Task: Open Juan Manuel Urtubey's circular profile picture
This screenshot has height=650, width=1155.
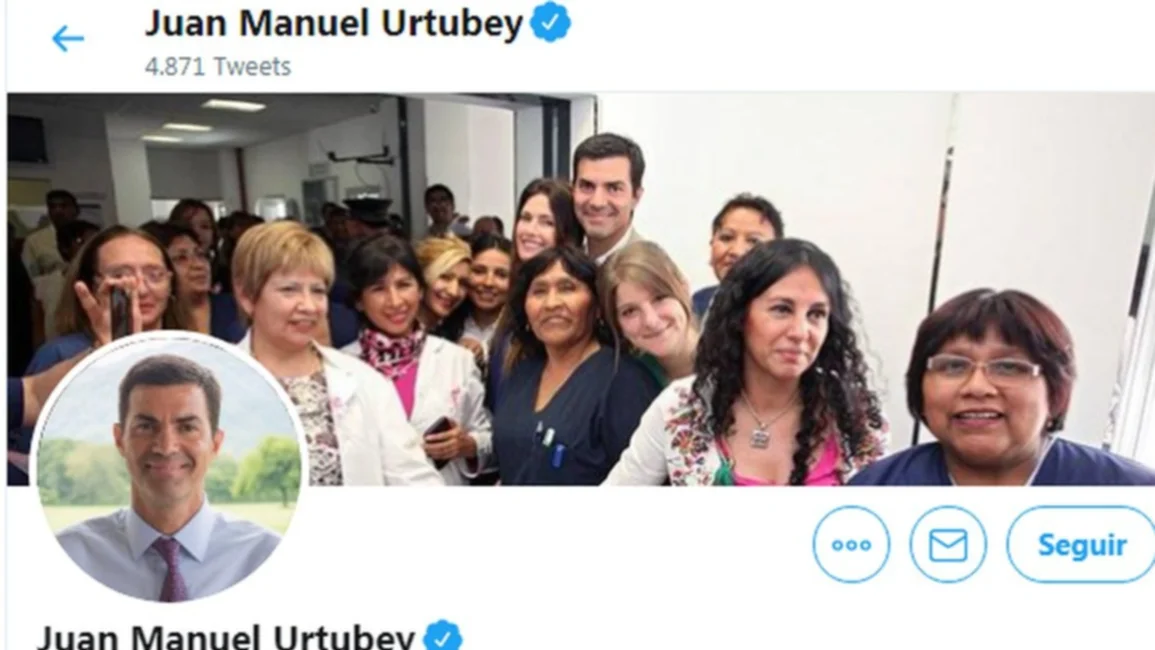Action: 169,467
